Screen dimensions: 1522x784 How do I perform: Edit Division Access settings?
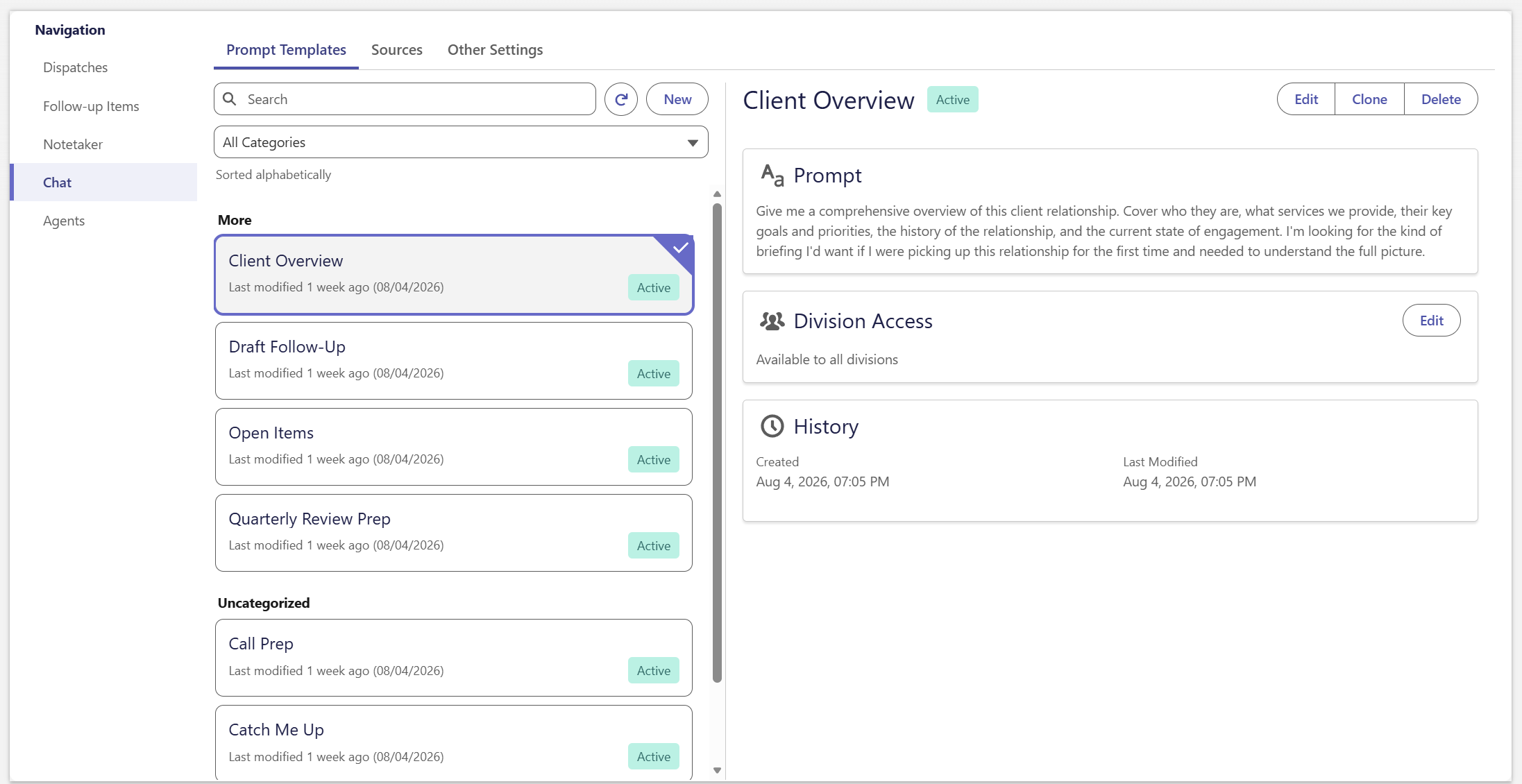point(1431,321)
